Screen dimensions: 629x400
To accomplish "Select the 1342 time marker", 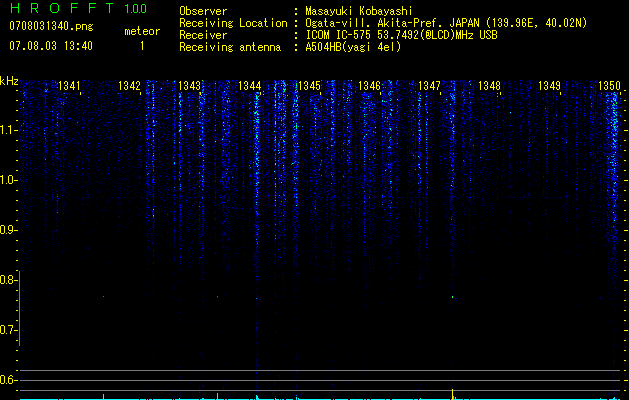I will (x=129, y=86).
